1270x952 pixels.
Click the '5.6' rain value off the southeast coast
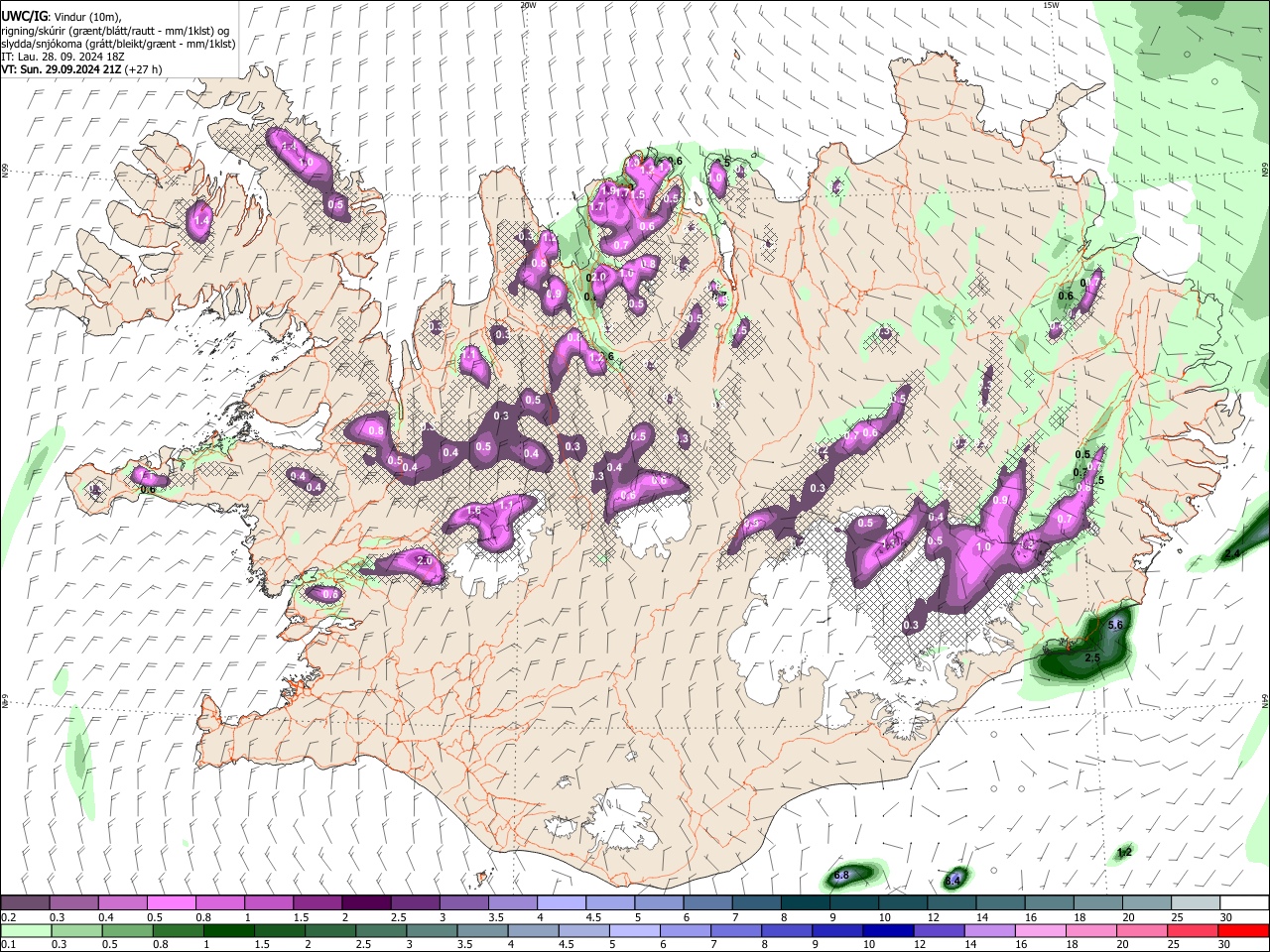click(1115, 625)
